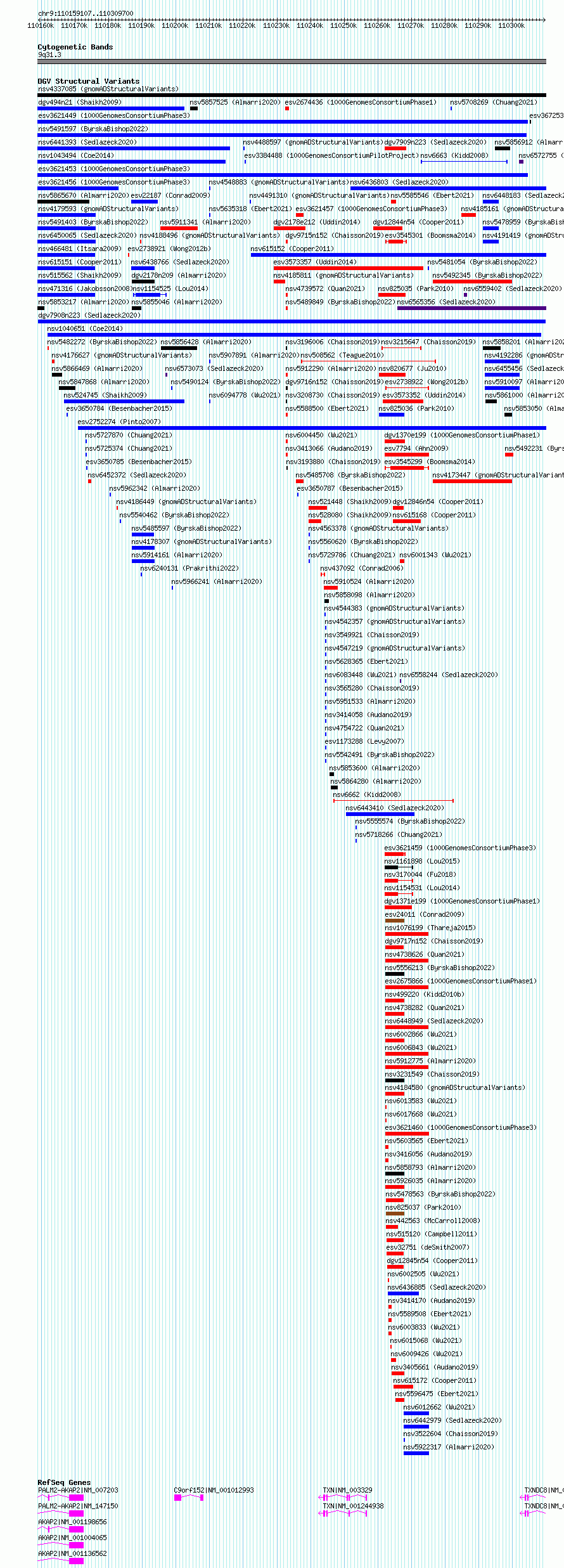This screenshot has width=564, height=1568.
Task: Click the nsv3414058 (Audano2019) entry
Action: click(x=368, y=715)
